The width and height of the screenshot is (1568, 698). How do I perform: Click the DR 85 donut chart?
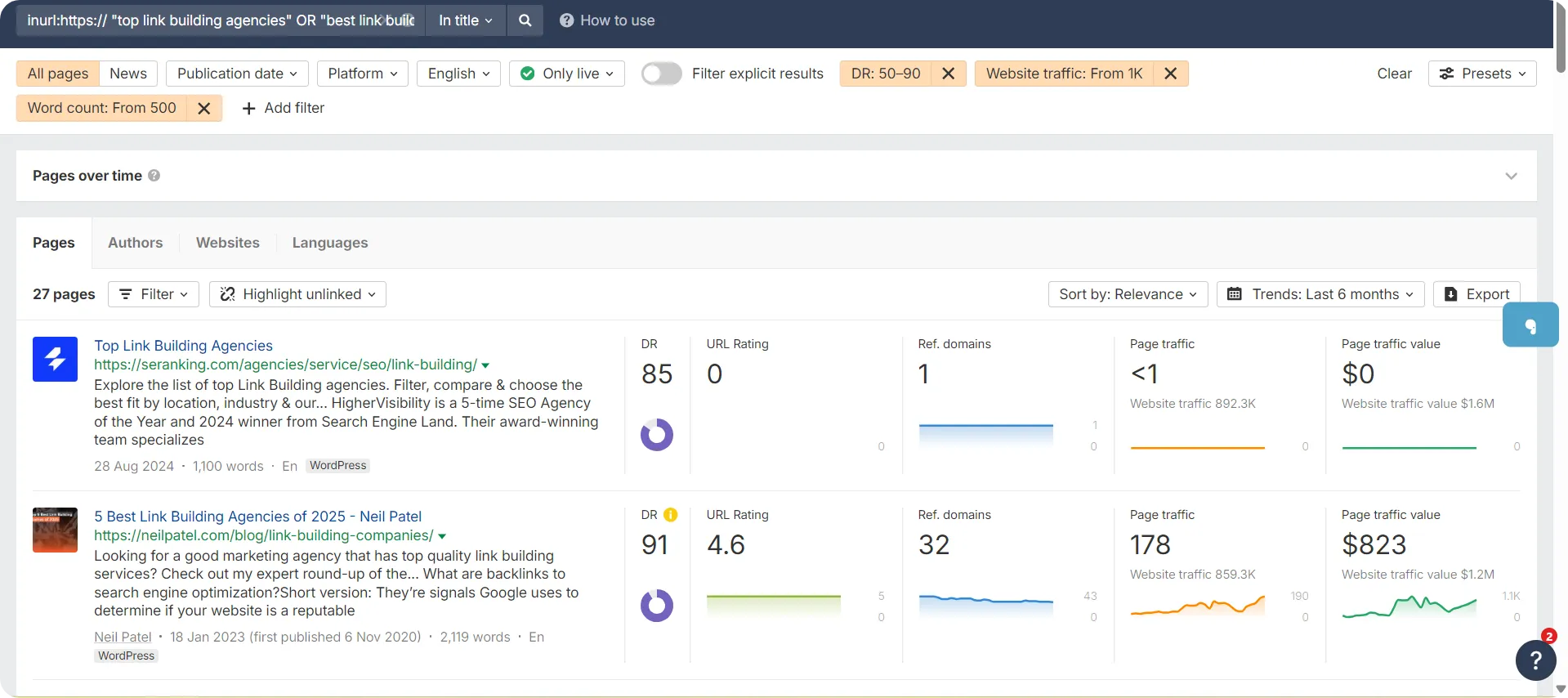657,435
